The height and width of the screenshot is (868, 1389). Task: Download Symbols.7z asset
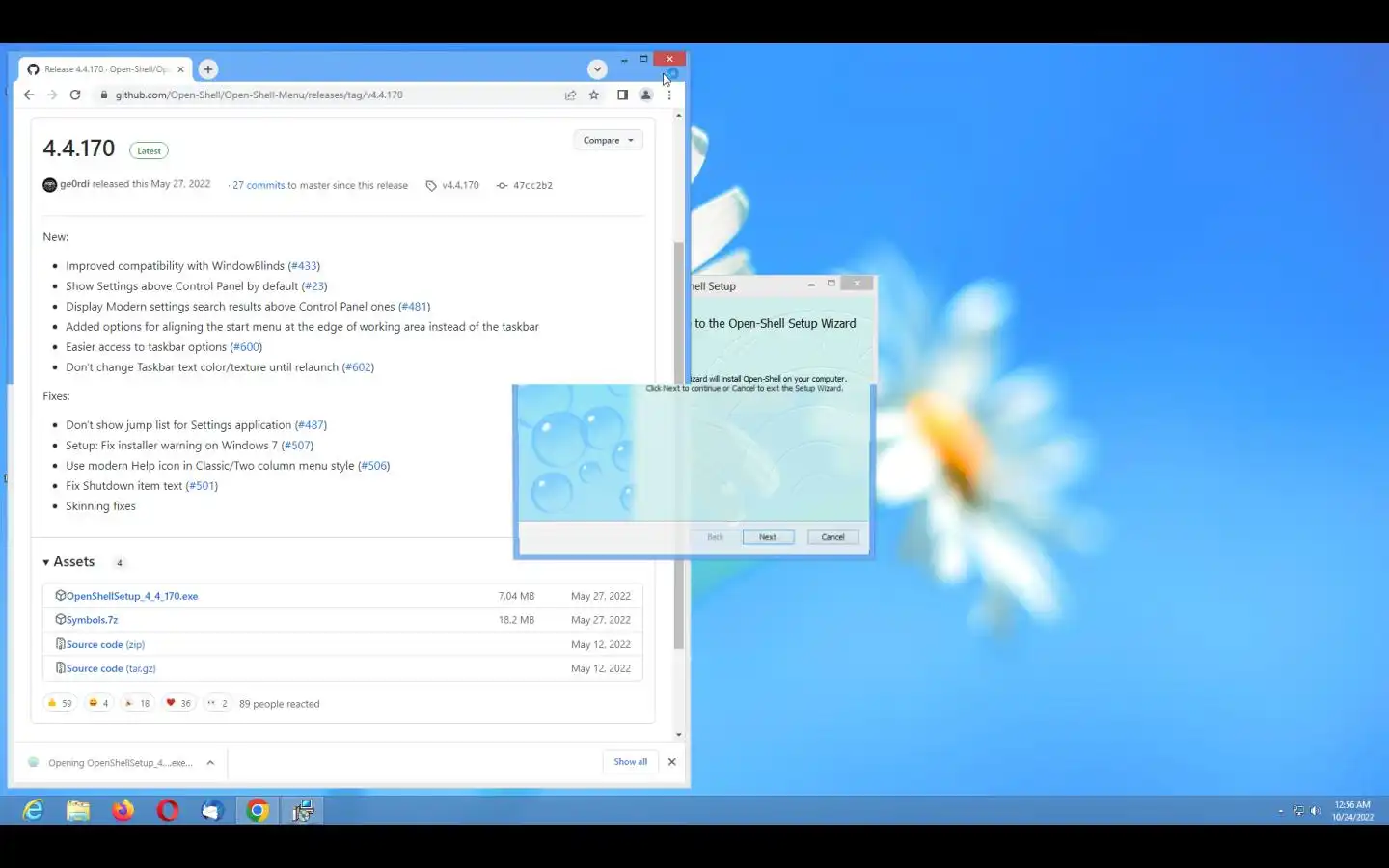pyautogui.click(x=92, y=620)
